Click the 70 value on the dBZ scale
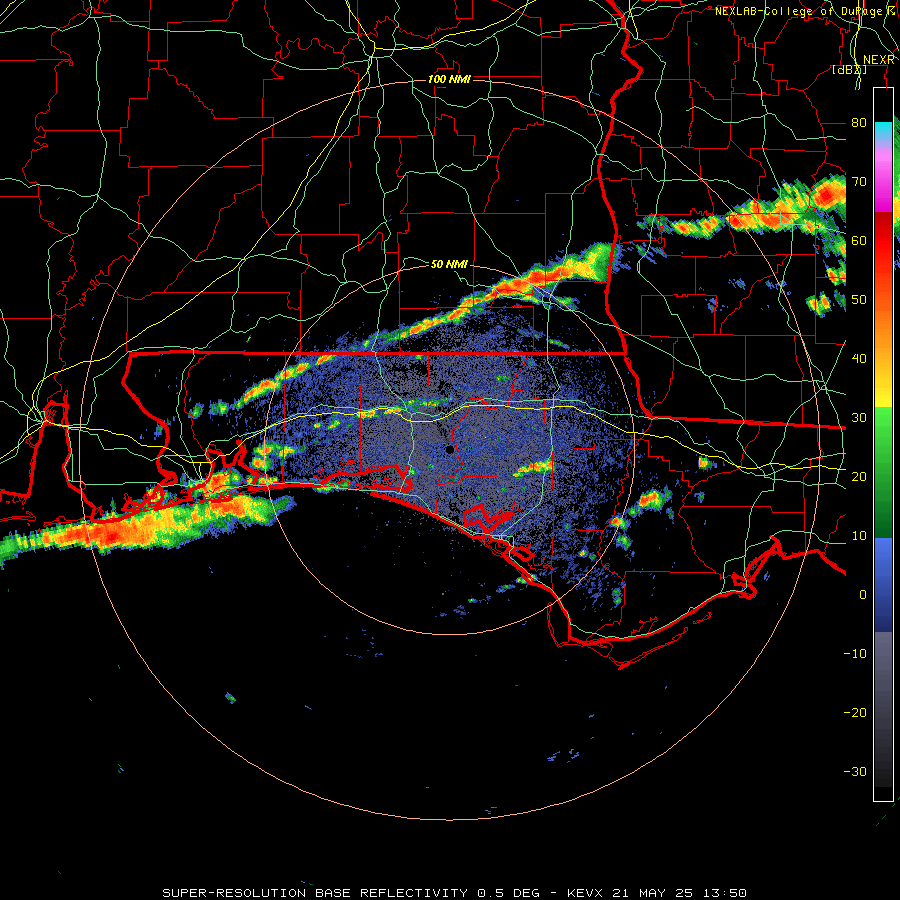The height and width of the screenshot is (900, 900). (859, 181)
